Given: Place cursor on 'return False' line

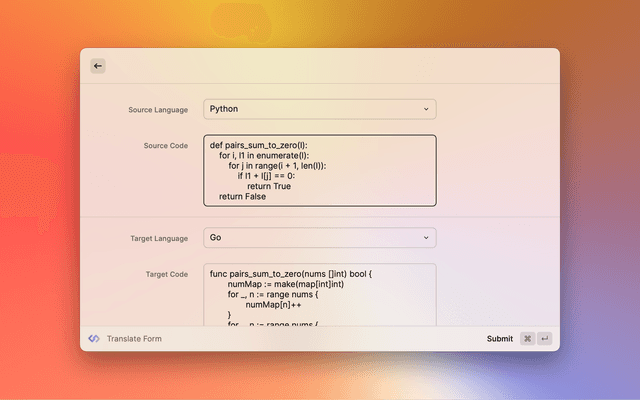Looking at the screenshot, I should pos(243,197).
